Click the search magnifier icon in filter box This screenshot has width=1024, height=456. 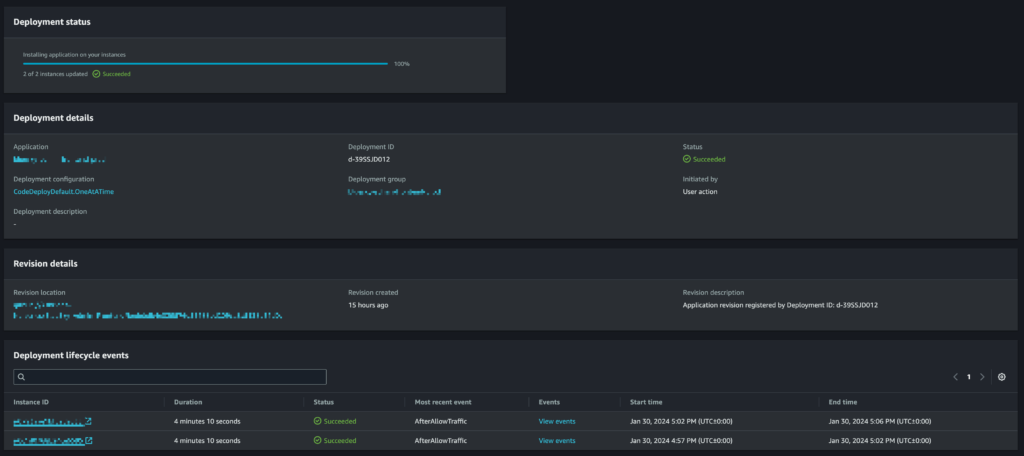click(21, 377)
